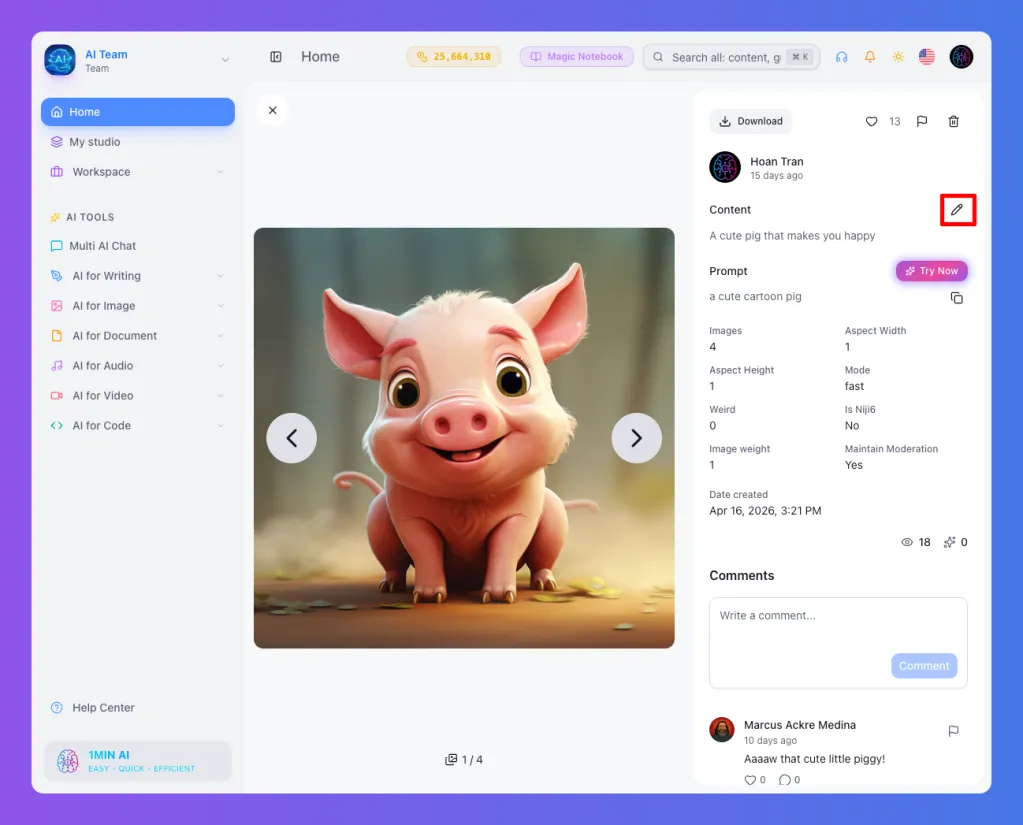The image size is (1023, 825).
Task: Open the AI Team switcher dropdown
Action: point(225,60)
